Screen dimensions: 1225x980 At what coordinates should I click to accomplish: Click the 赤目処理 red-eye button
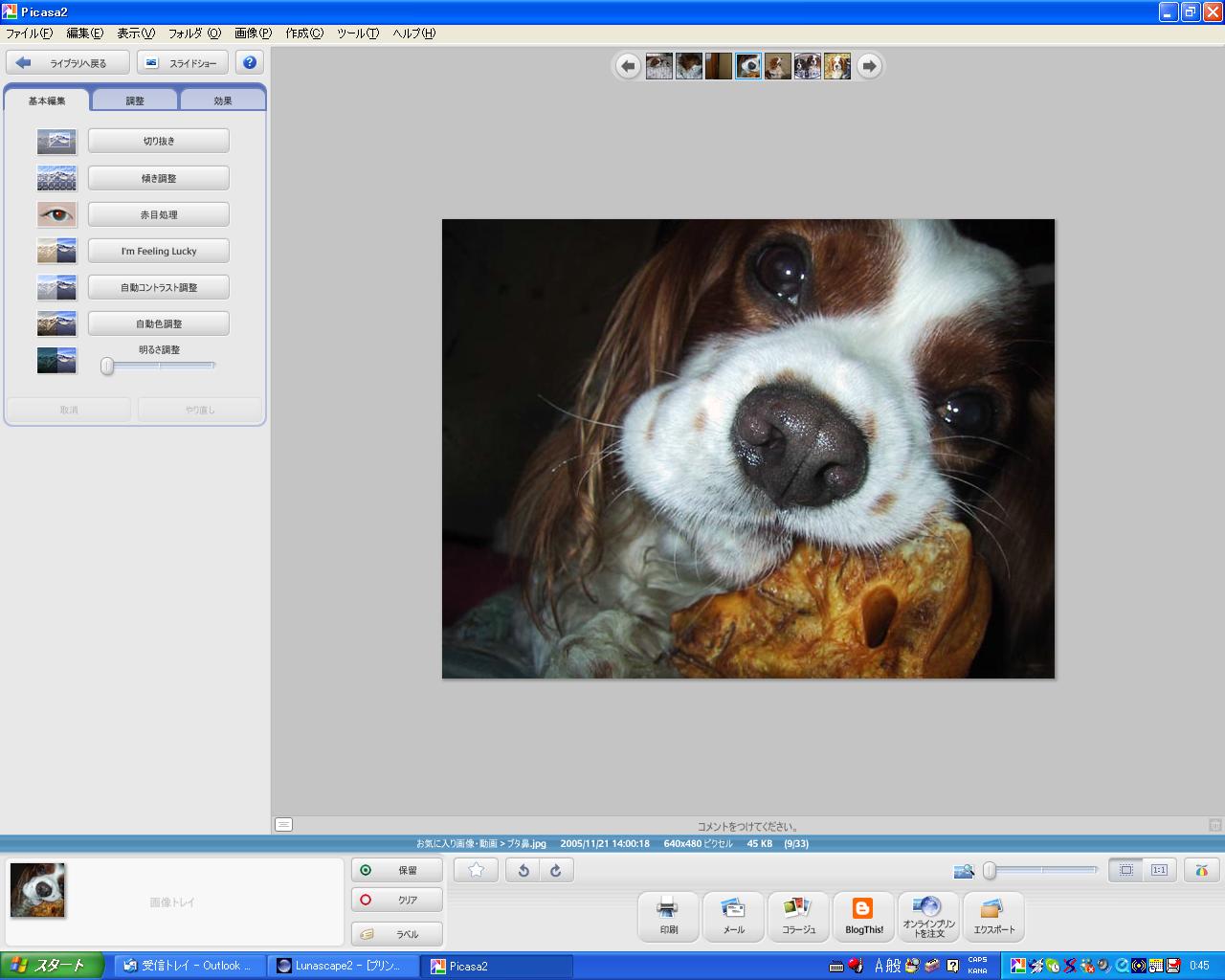159,214
